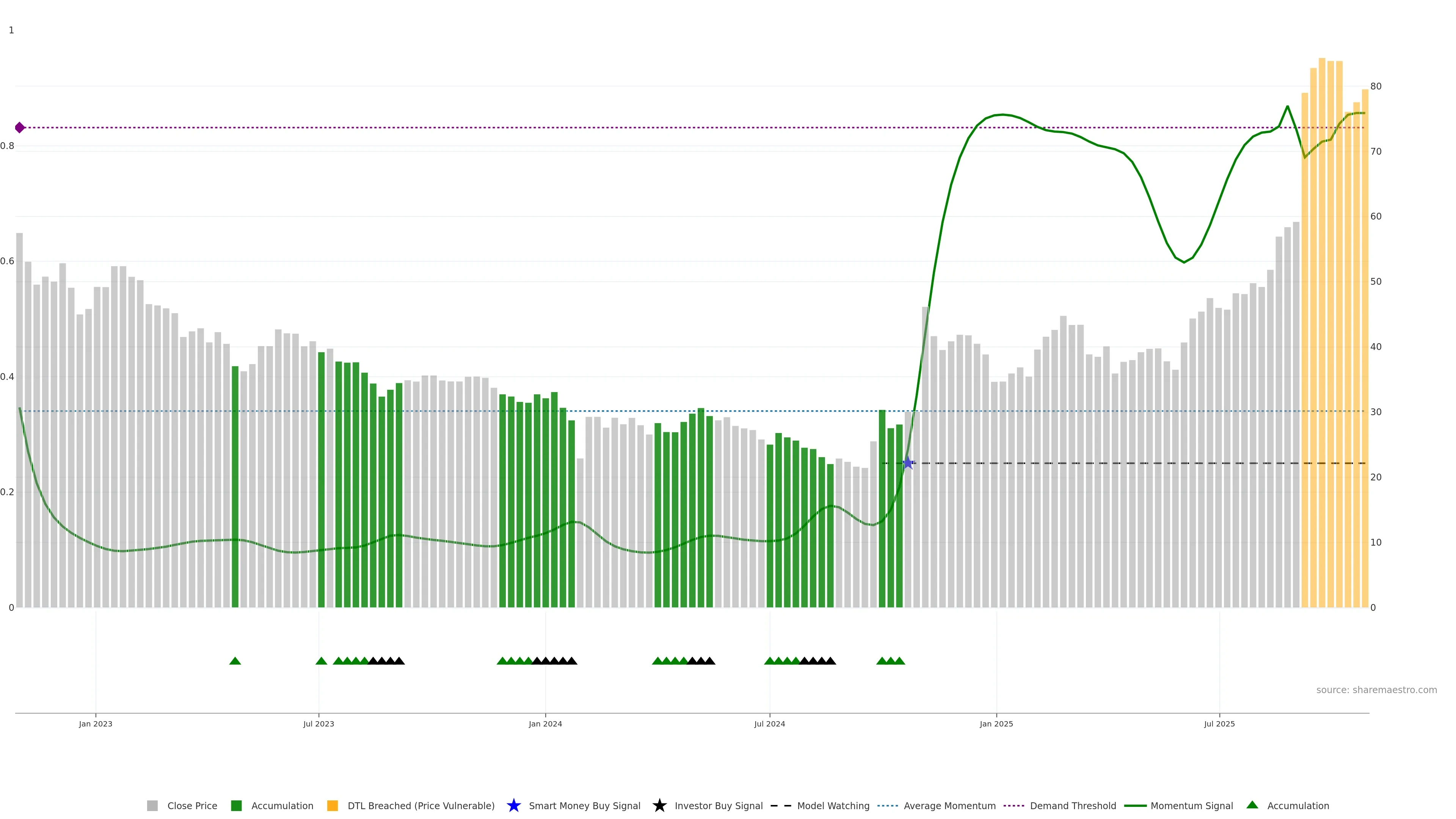Click the Jan 2023 axis label
Viewport: 1456px width, 819px height.
[x=96, y=723]
